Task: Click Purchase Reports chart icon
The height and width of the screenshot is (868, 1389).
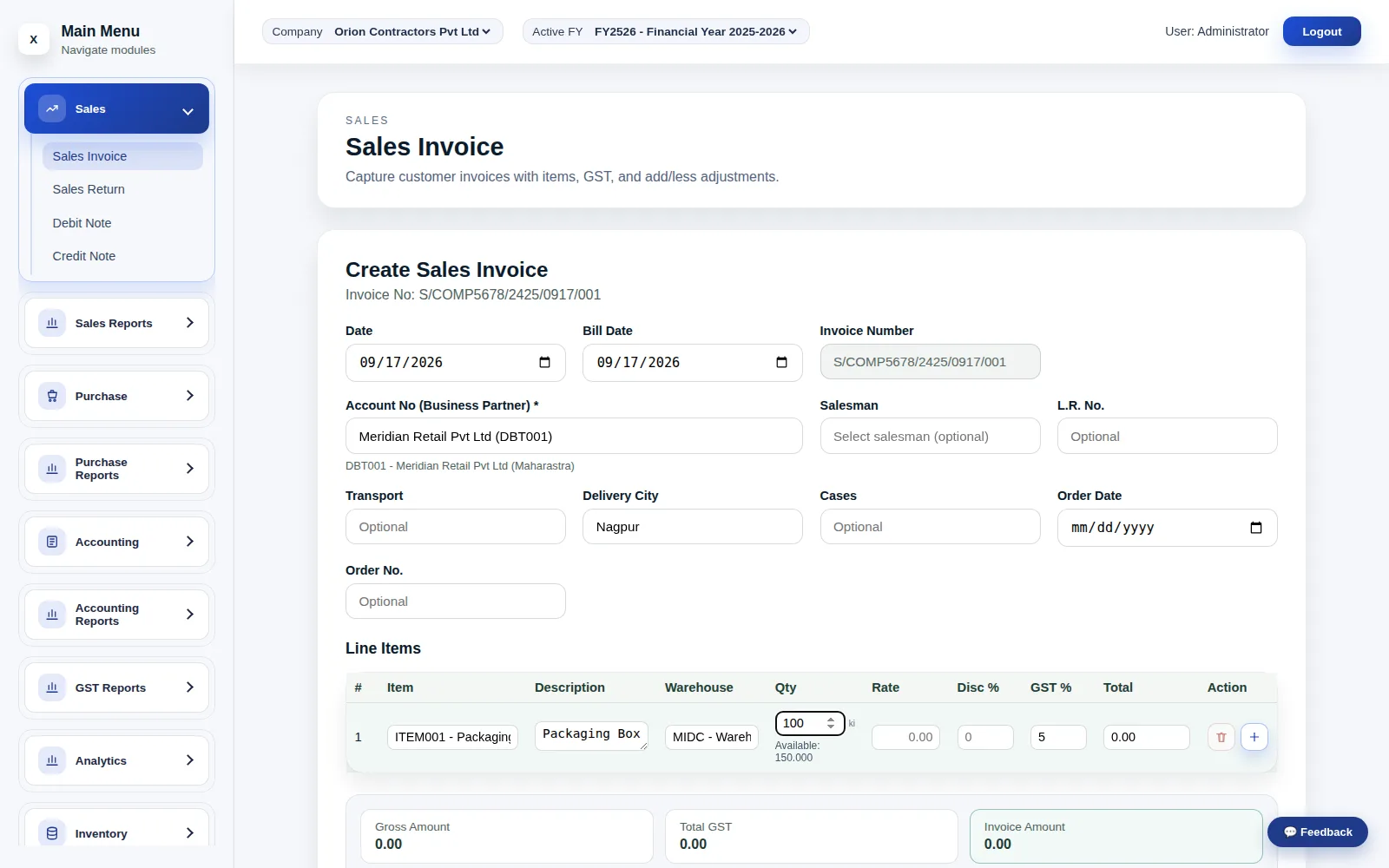Action: pyautogui.click(x=52, y=469)
